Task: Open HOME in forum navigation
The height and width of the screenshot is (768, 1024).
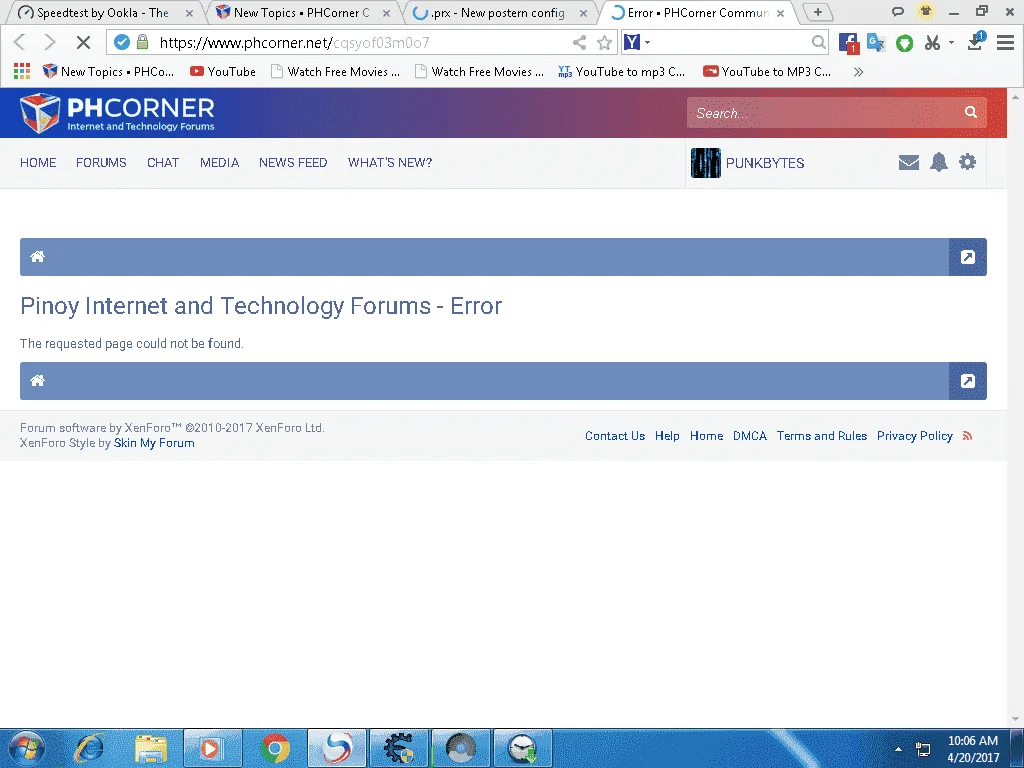Action: click(38, 163)
